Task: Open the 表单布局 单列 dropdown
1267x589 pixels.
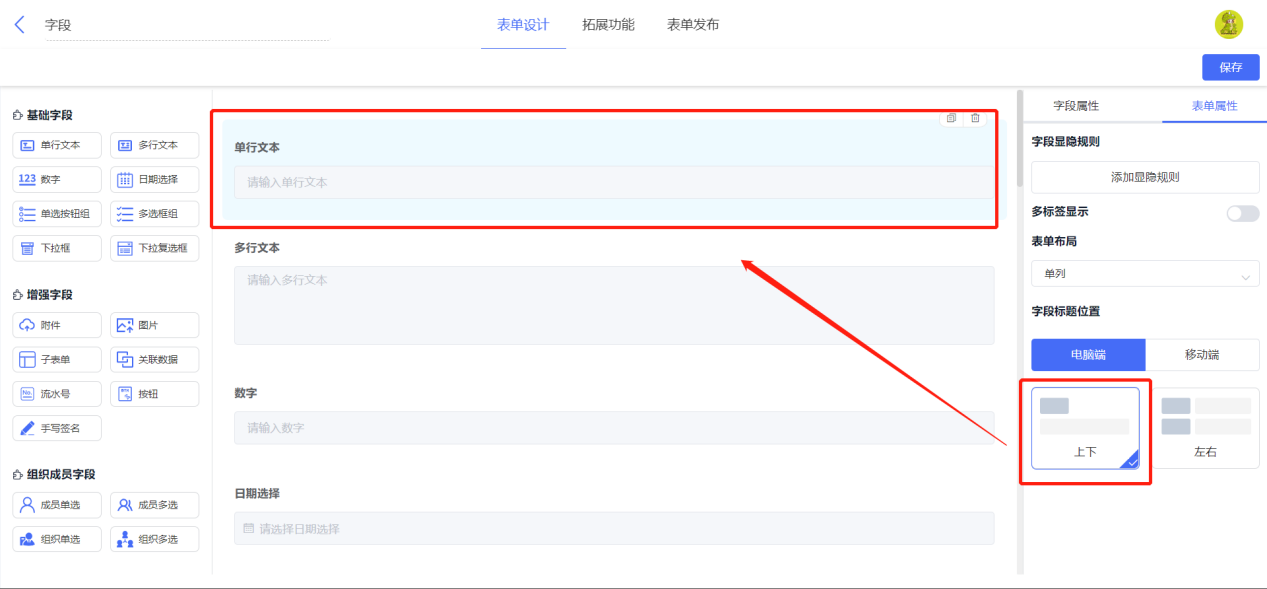Action: coord(1145,274)
